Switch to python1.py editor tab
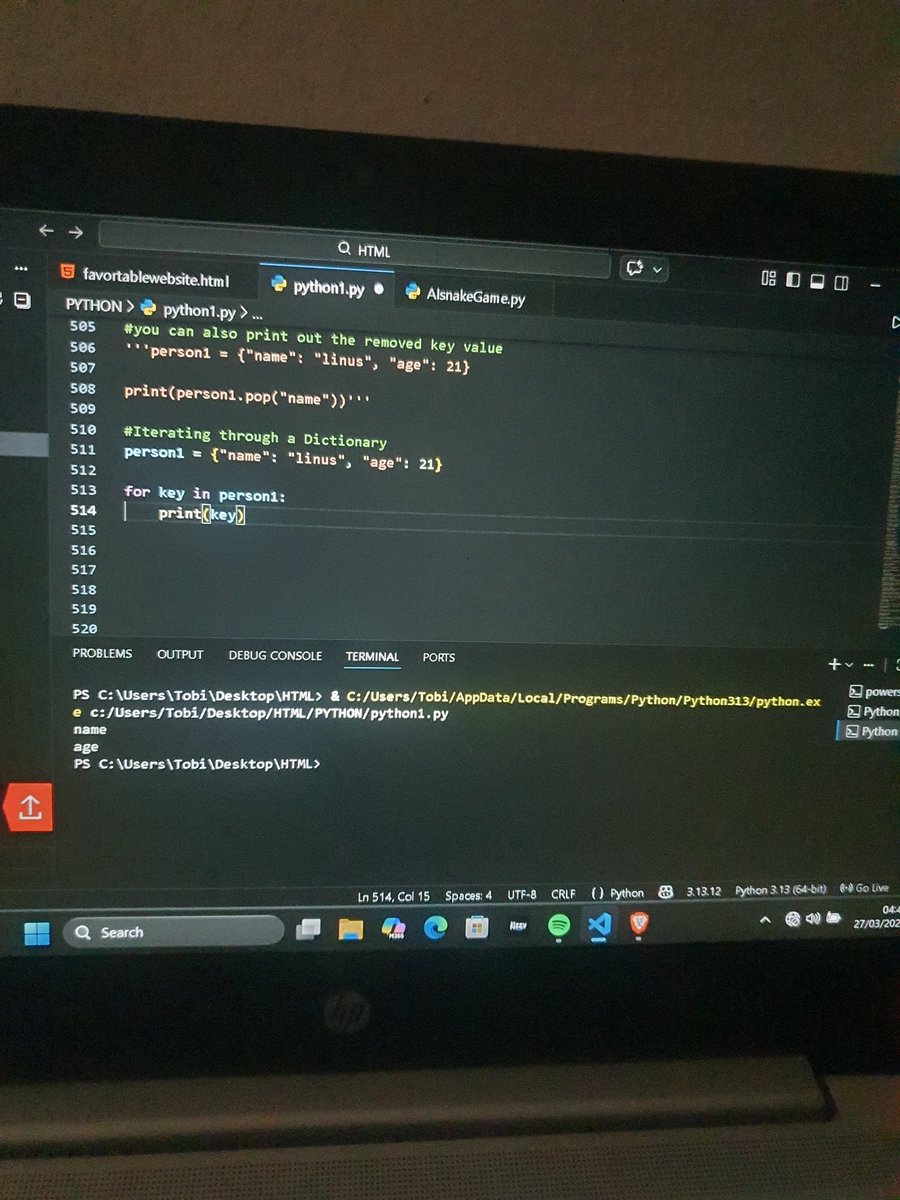Image resolution: width=900 pixels, height=1200 pixels. [x=329, y=288]
